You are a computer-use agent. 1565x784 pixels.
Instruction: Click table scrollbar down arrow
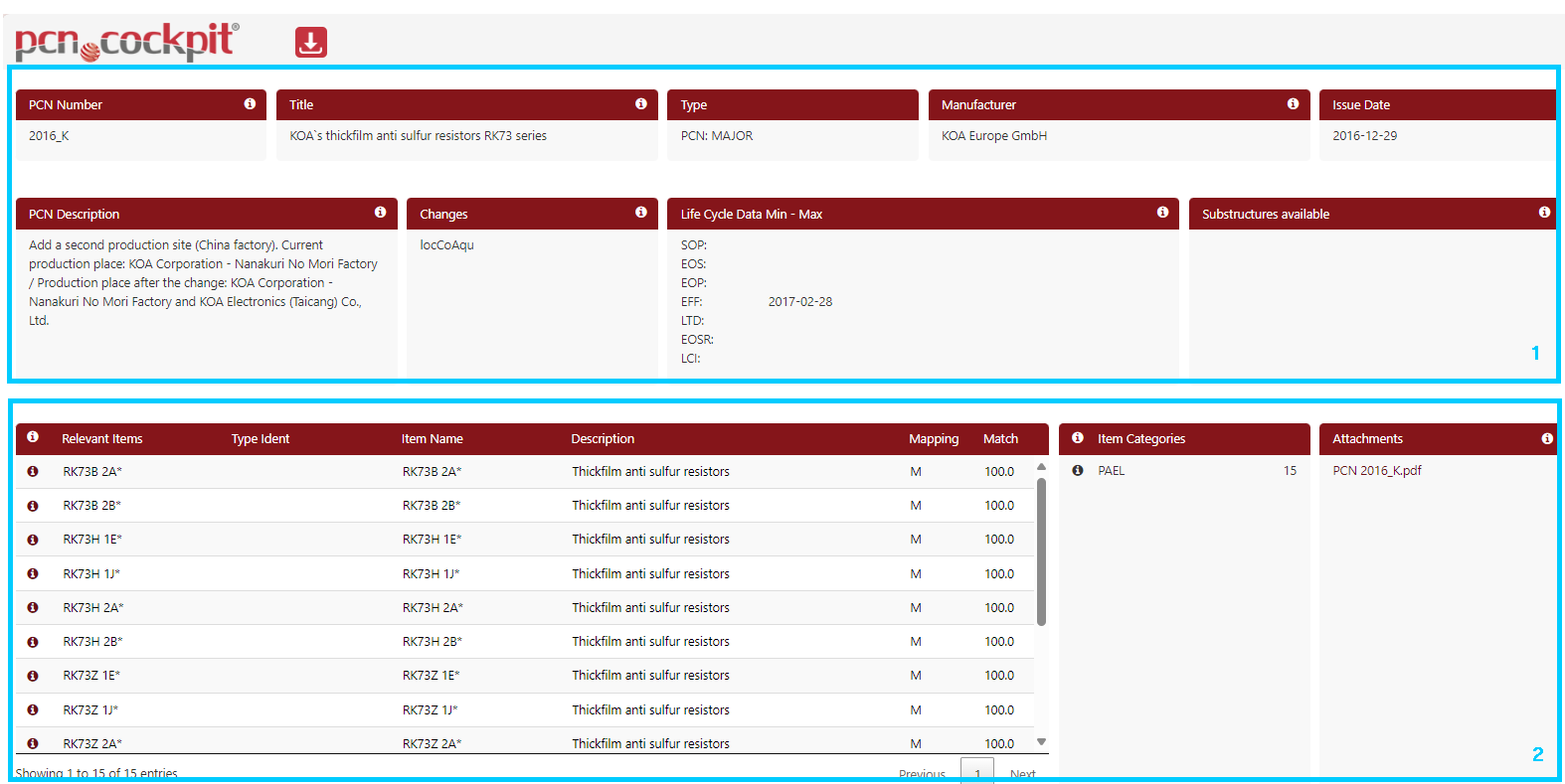[x=1041, y=741]
